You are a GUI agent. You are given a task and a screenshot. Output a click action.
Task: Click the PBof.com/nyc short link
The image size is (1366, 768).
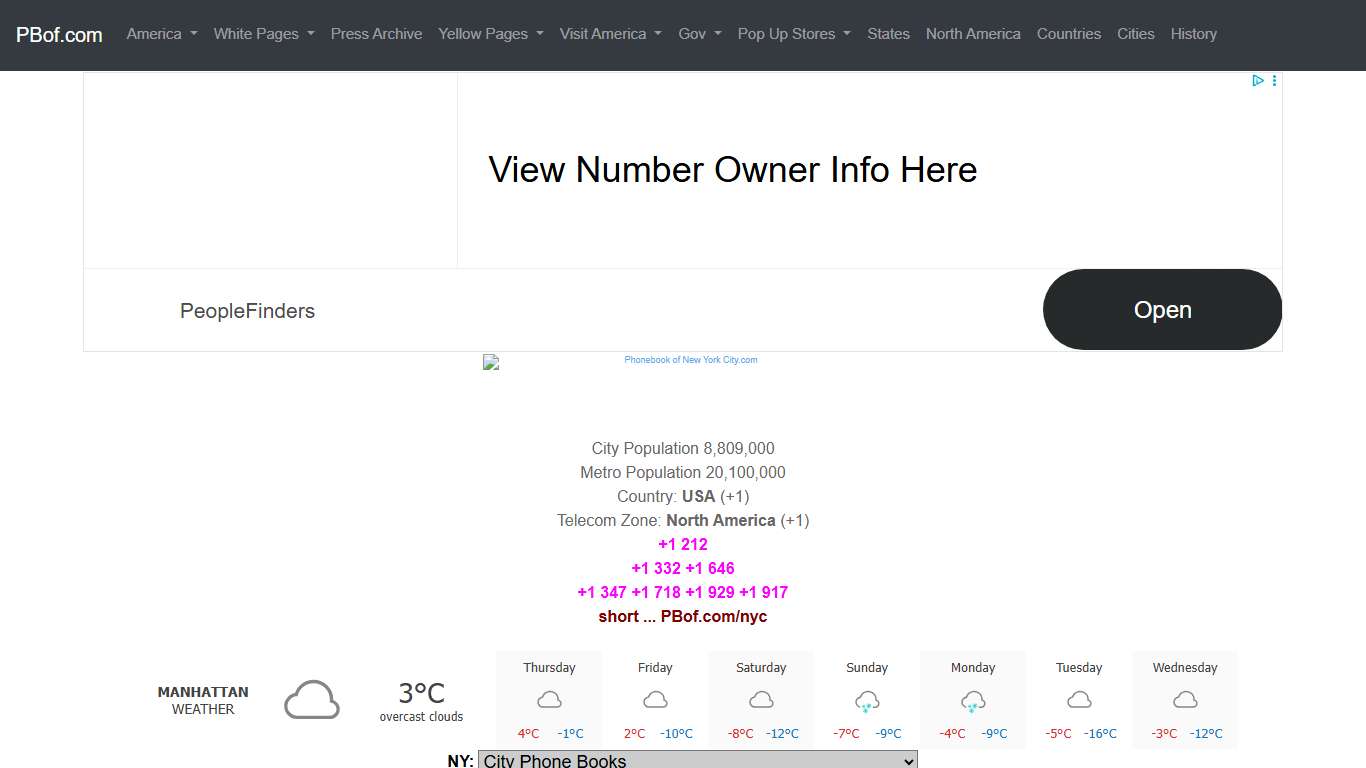pos(713,616)
